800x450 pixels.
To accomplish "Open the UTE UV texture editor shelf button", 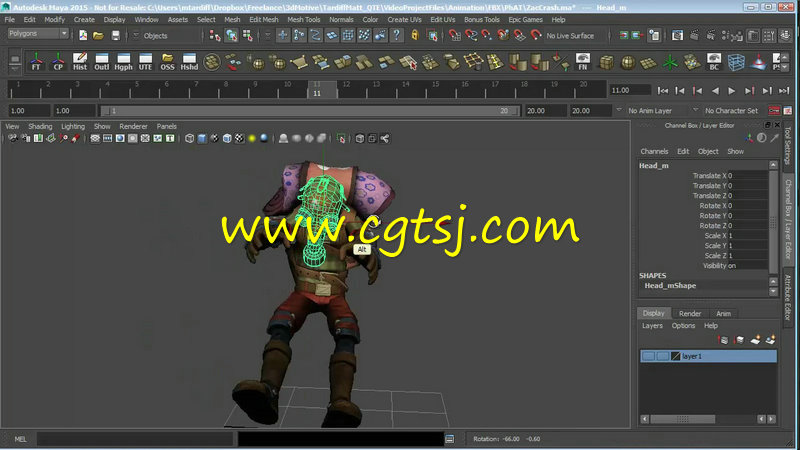I will 145,62.
